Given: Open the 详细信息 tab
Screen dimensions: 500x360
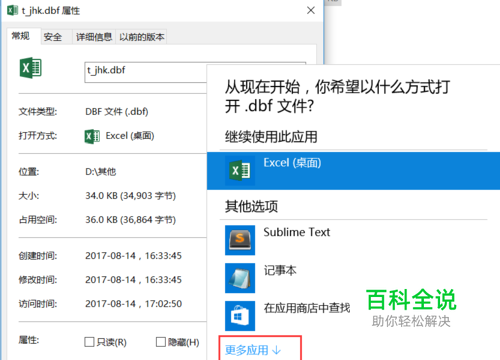Looking at the screenshot, I should (94, 37).
